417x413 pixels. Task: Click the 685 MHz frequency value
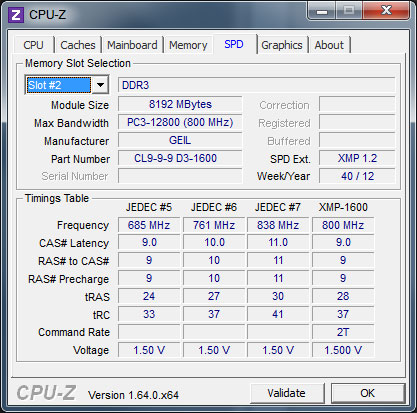tap(149, 225)
